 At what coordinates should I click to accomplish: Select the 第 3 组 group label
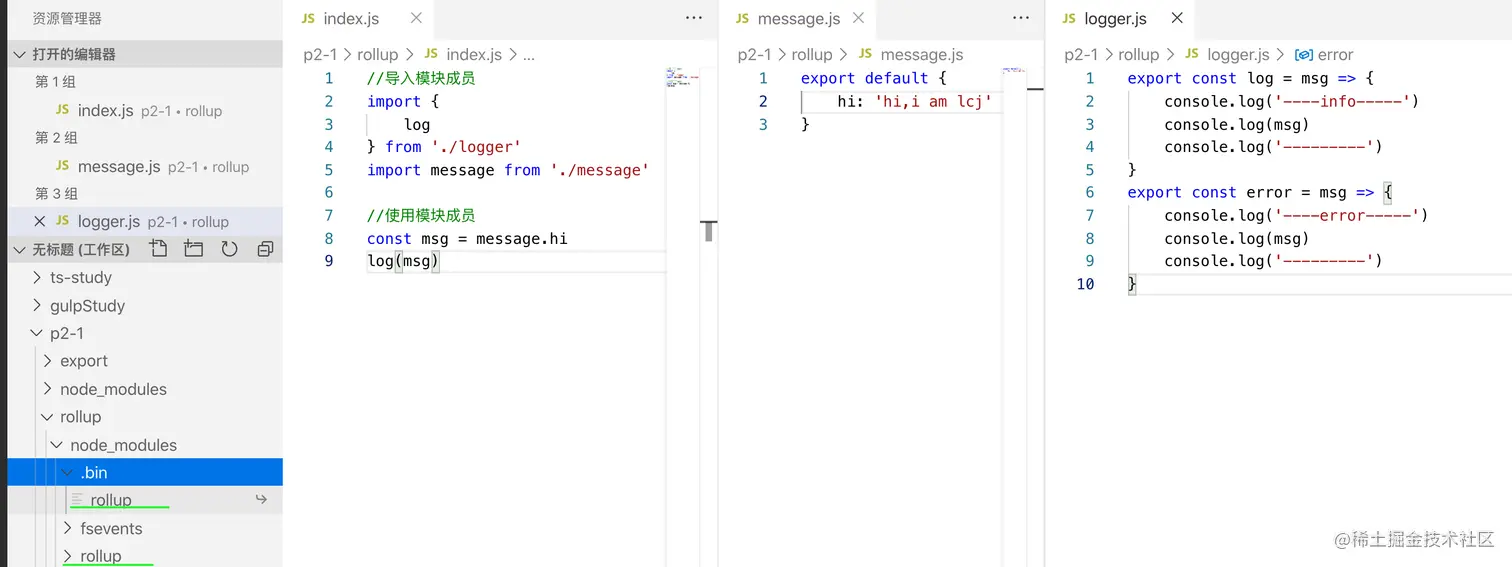[56, 194]
